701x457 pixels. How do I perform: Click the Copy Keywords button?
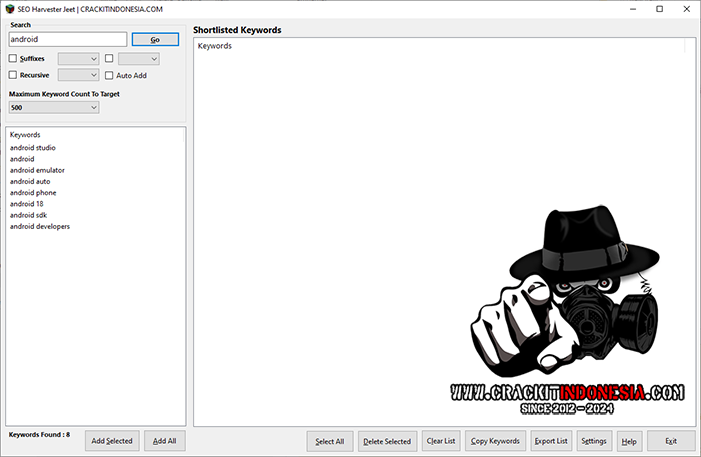495,441
